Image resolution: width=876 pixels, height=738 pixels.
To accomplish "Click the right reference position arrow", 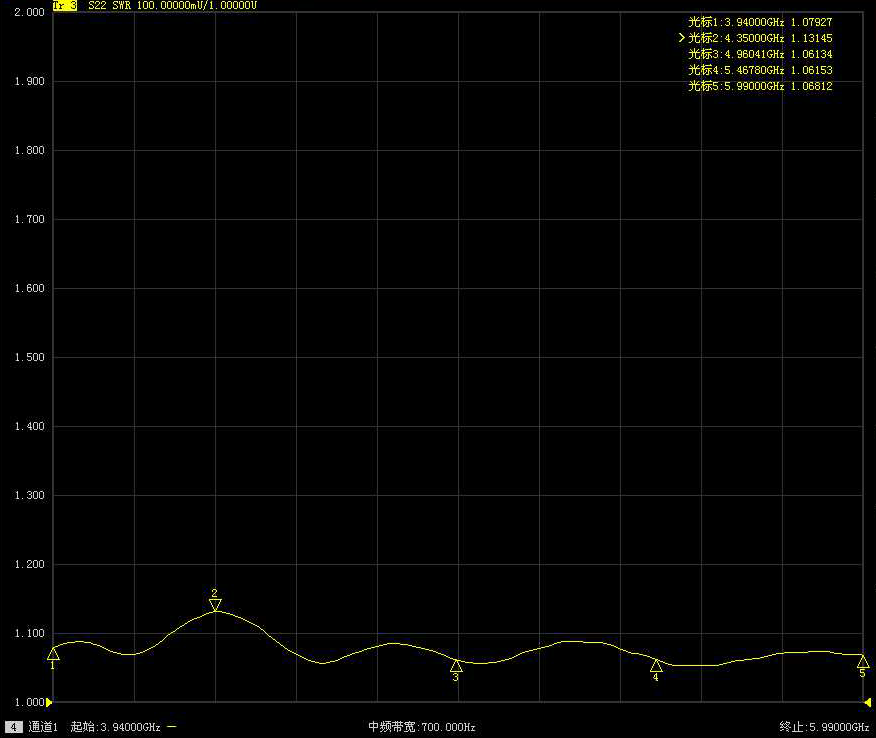I will tap(867, 702).
